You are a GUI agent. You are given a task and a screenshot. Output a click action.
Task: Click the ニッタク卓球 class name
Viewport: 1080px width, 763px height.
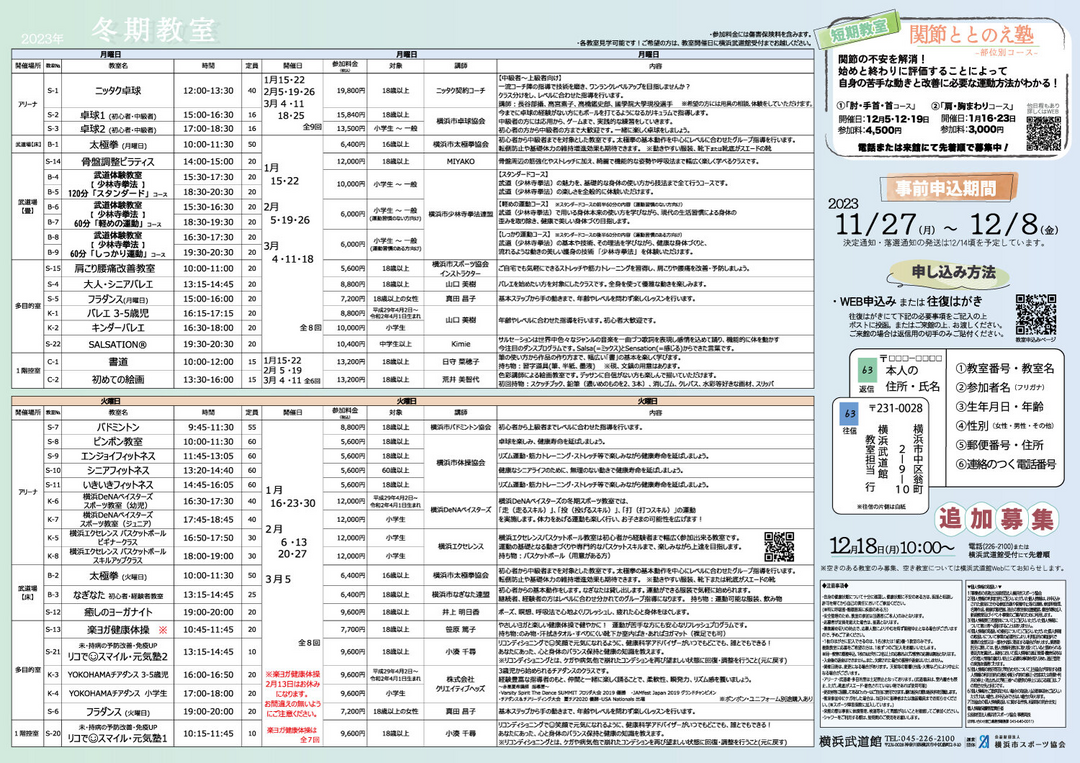click(x=118, y=90)
